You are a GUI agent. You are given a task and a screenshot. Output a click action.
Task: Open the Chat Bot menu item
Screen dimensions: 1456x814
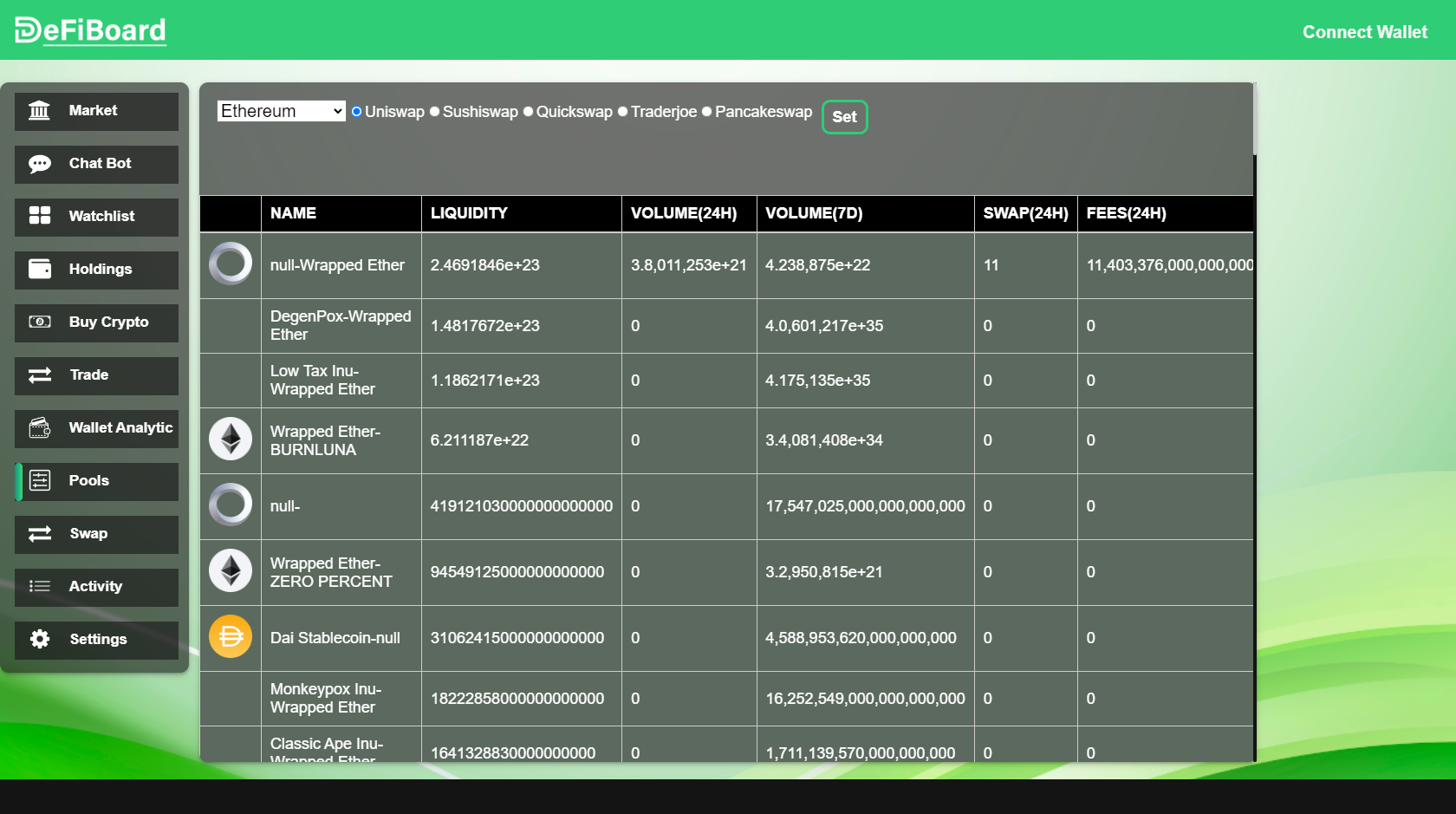[x=96, y=165]
